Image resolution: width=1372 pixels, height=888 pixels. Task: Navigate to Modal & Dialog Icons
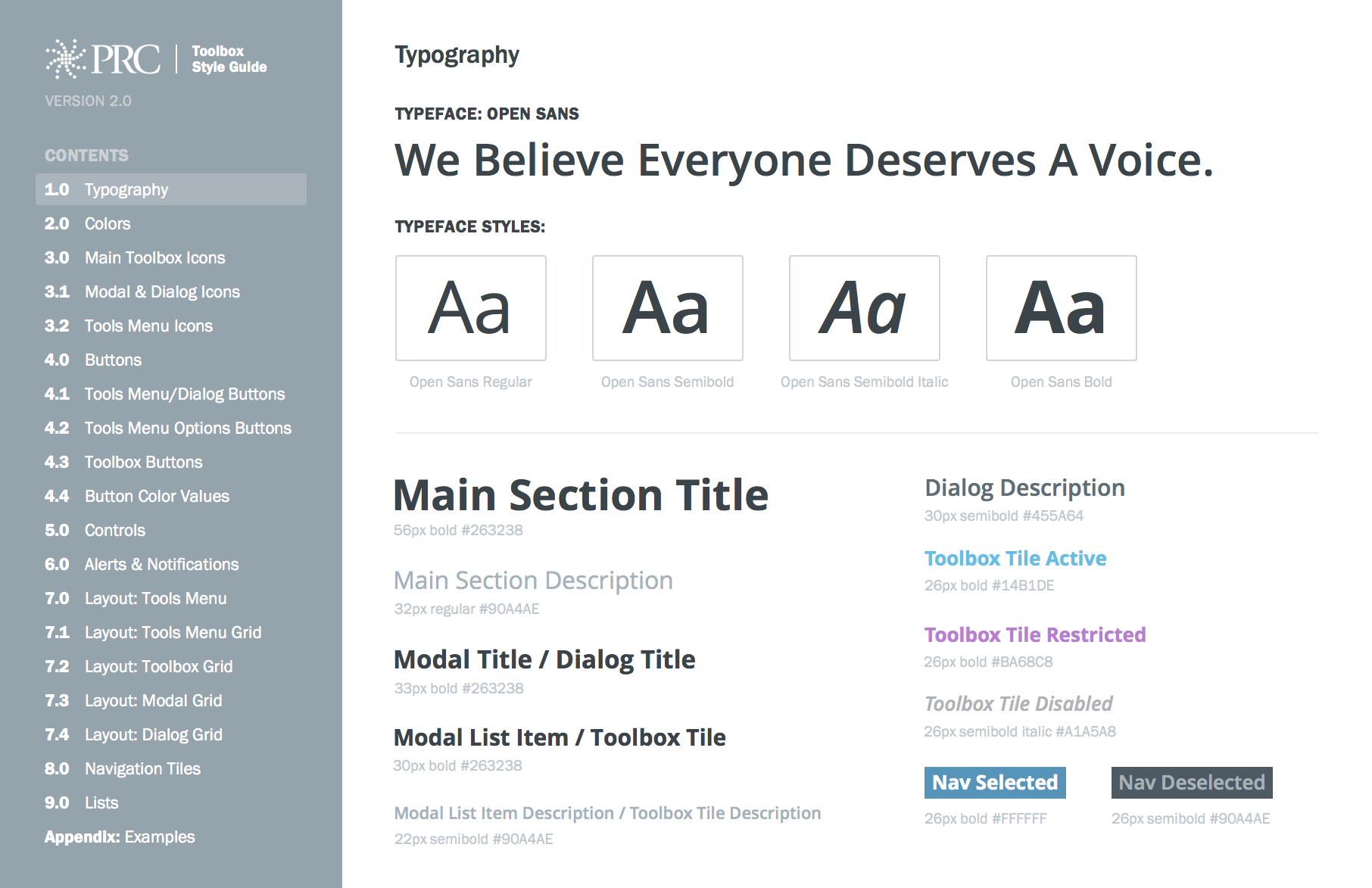(x=162, y=292)
